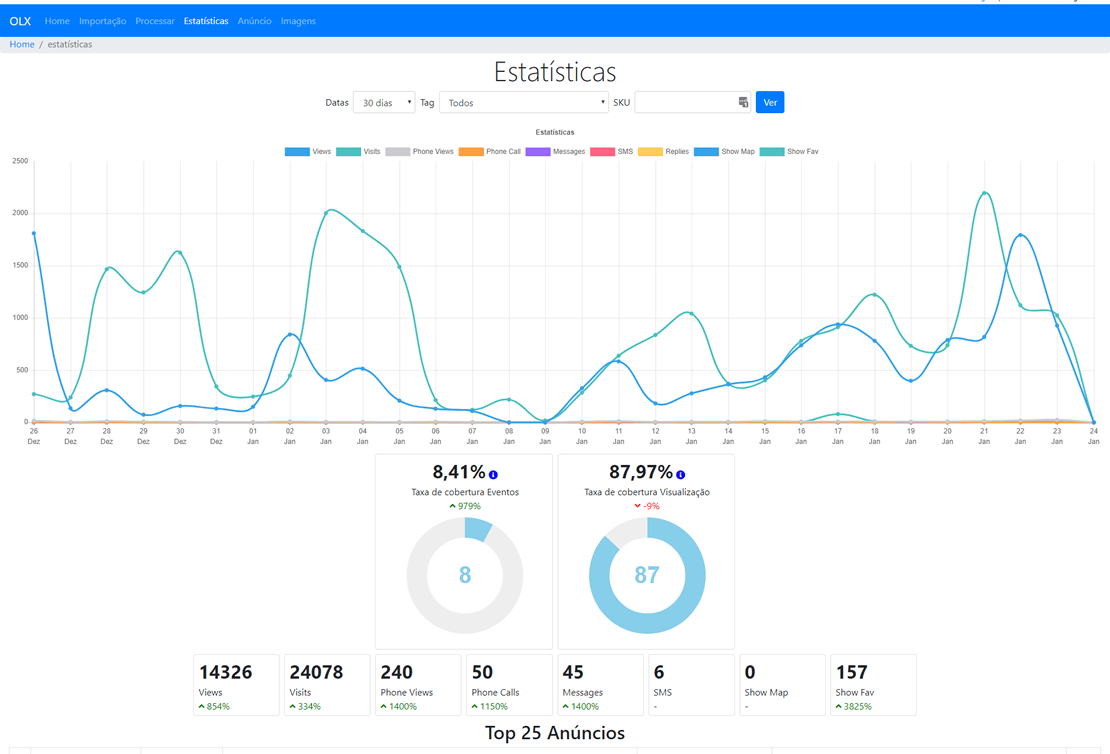Screen dimensions: 1110x754
Task: Click the 45 Messages stat card
Action: [600, 685]
